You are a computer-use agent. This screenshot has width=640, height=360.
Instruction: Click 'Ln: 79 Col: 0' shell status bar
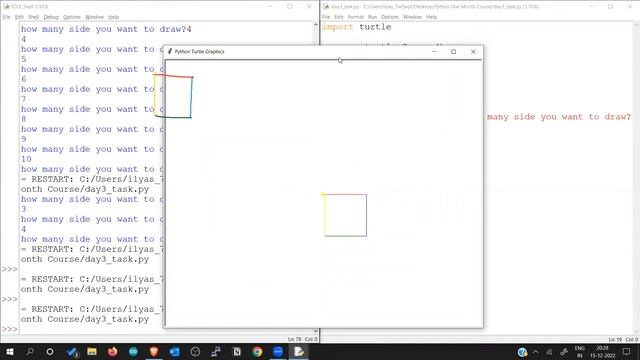[302, 339]
